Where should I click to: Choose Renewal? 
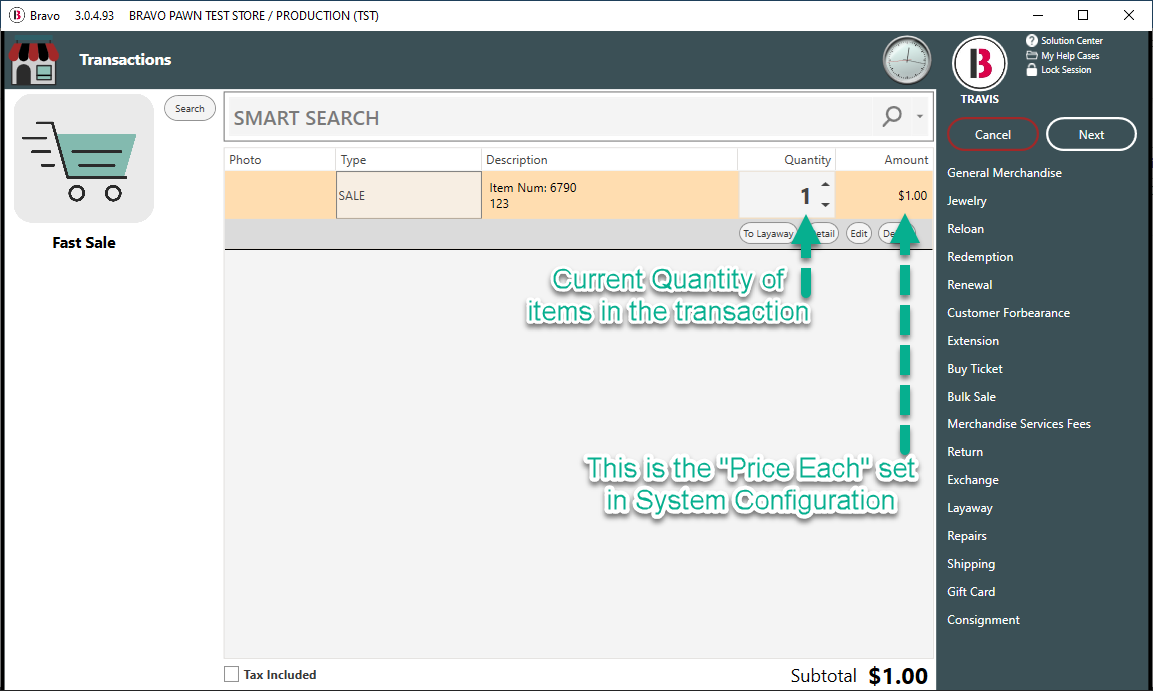pyautogui.click(x=969, y=284)
